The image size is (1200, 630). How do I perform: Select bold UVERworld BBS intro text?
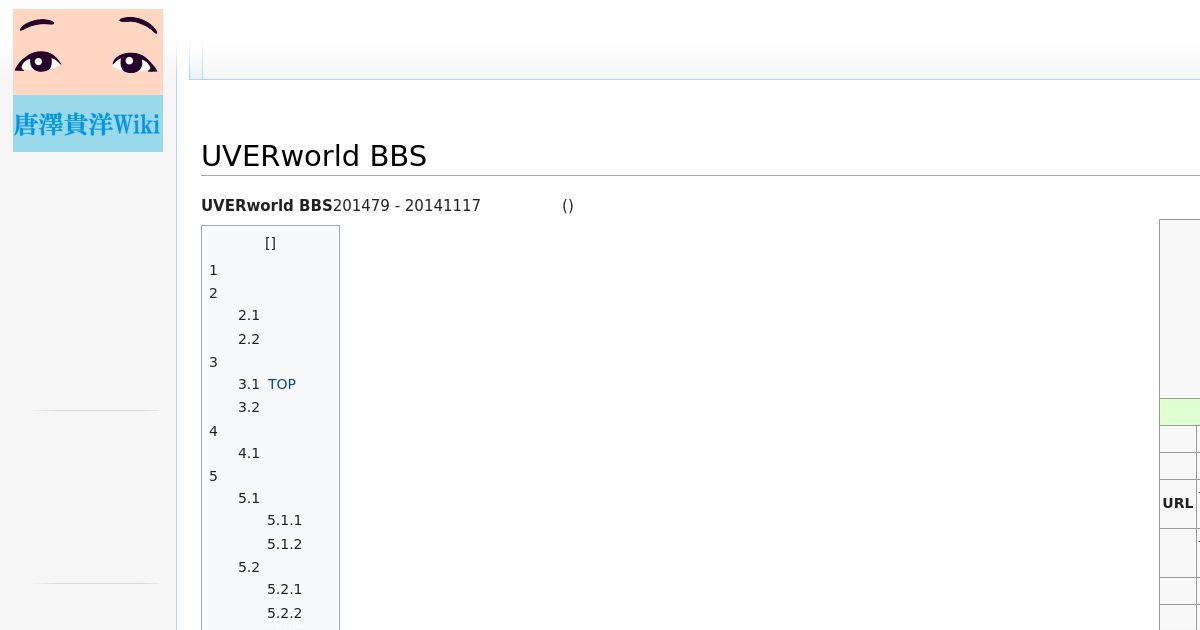tap(267, 206)
